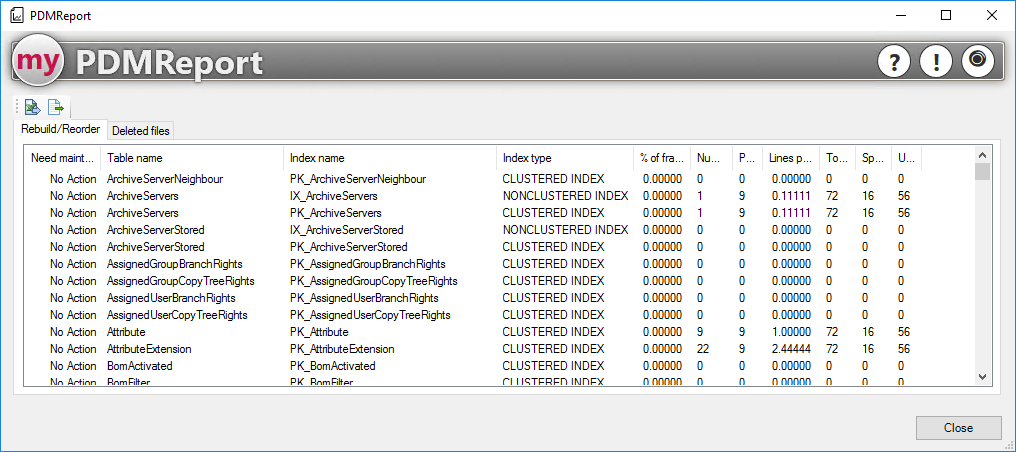Sort by the Index name column header

(317, 158)
